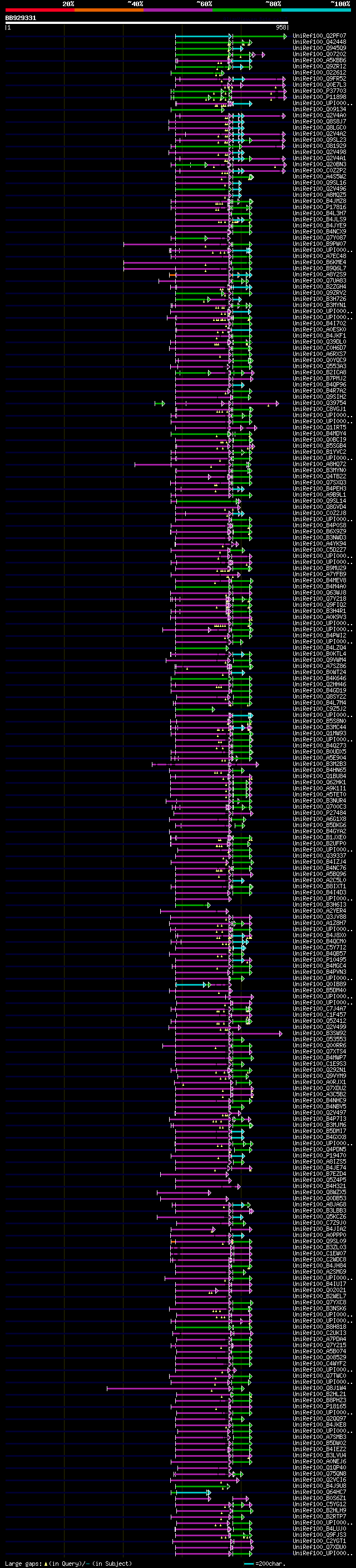The width and height of the screenshot is (356, 1568).
Task: Click the cyan ~100% identity legend segment
Action: pyautogui.click(x=316, y=10)
